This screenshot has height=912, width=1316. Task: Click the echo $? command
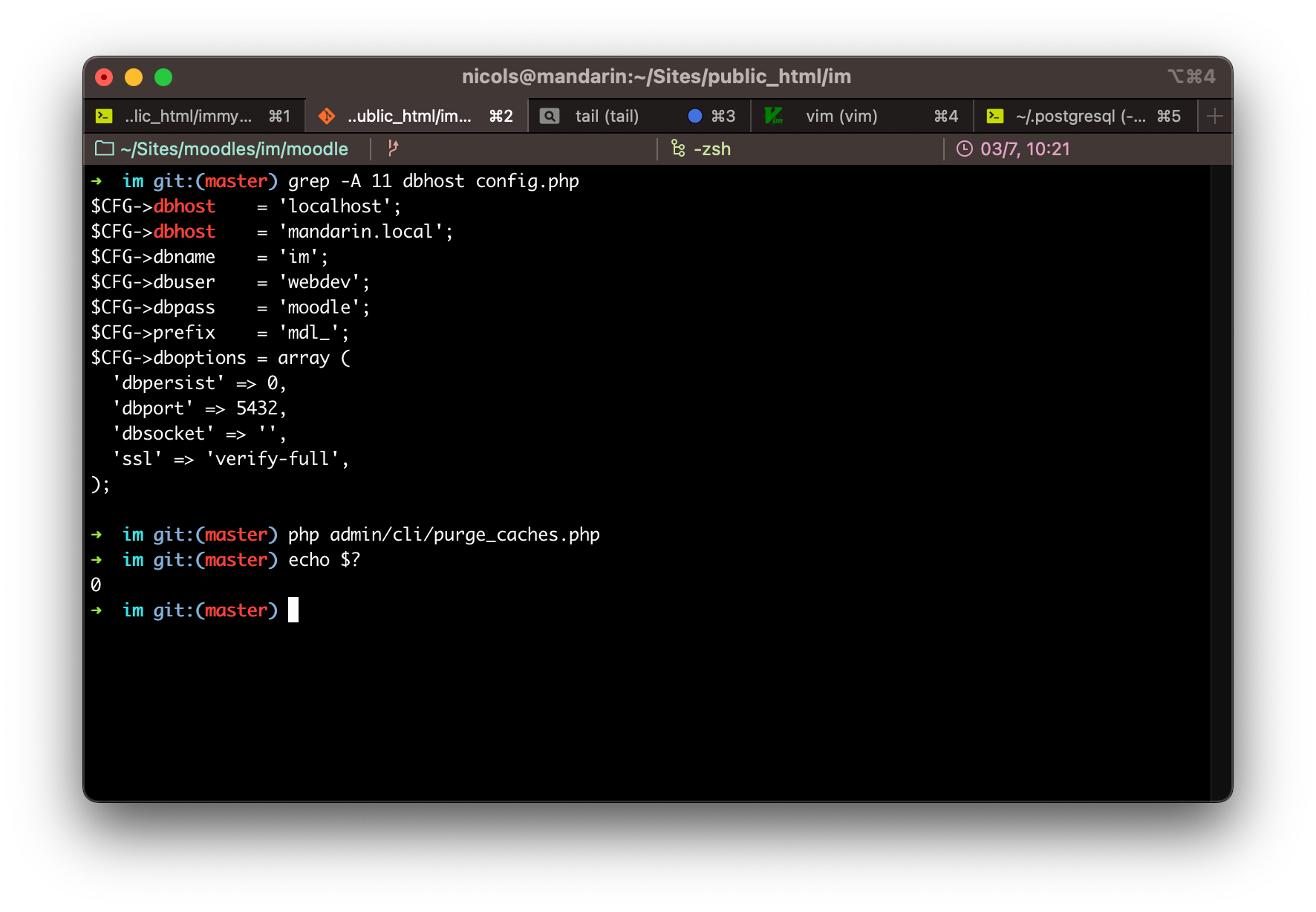point(325,560)
